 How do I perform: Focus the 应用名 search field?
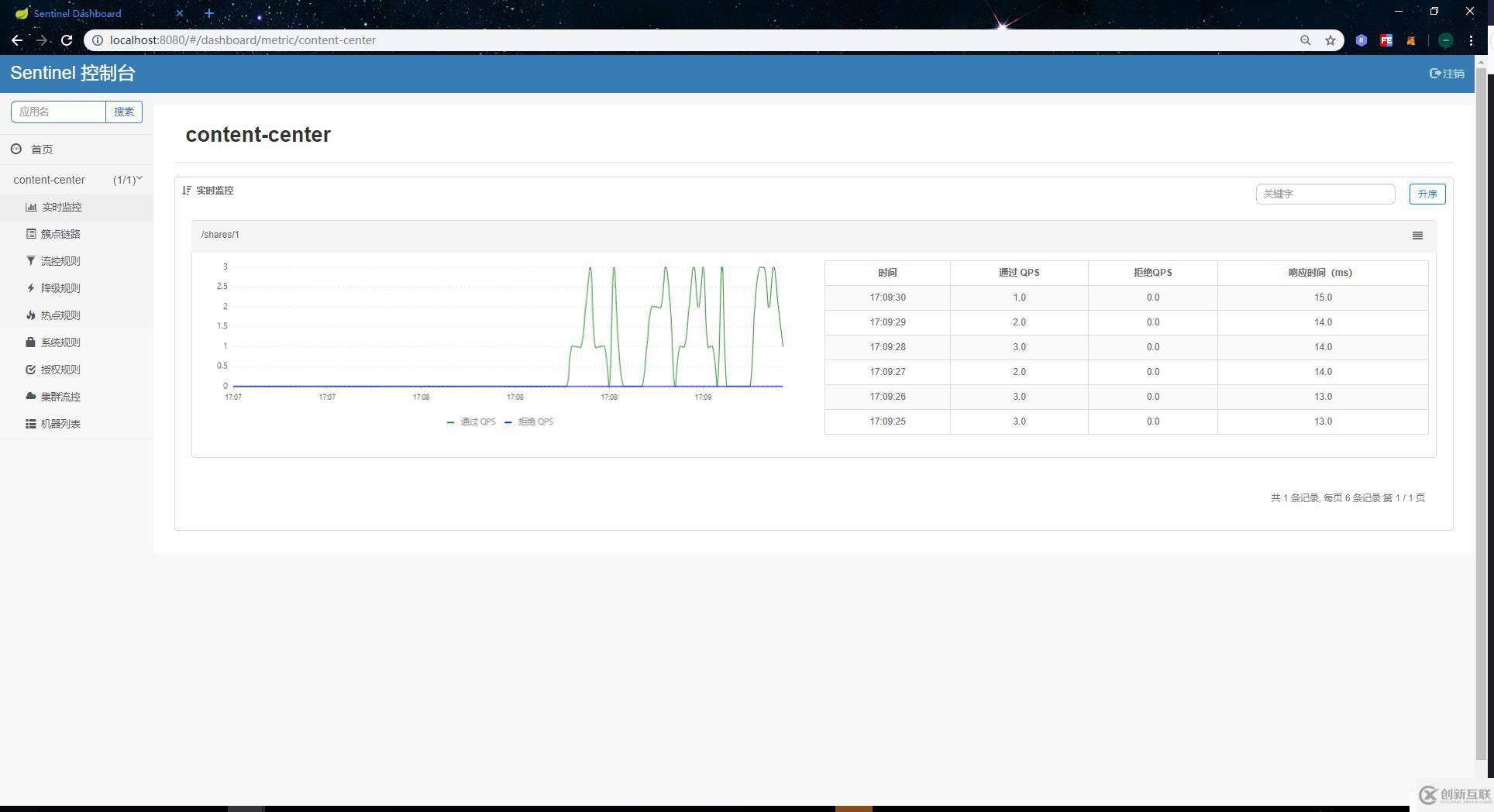click(58, 112)
